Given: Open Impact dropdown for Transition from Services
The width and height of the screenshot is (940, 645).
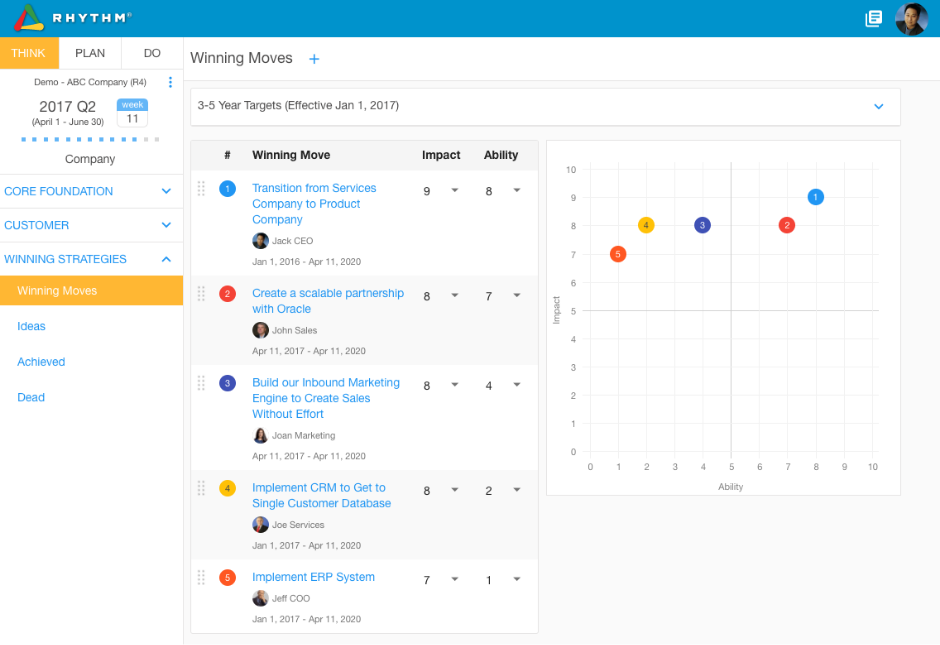Looking at the screenshot, I should tap(454, 191).
